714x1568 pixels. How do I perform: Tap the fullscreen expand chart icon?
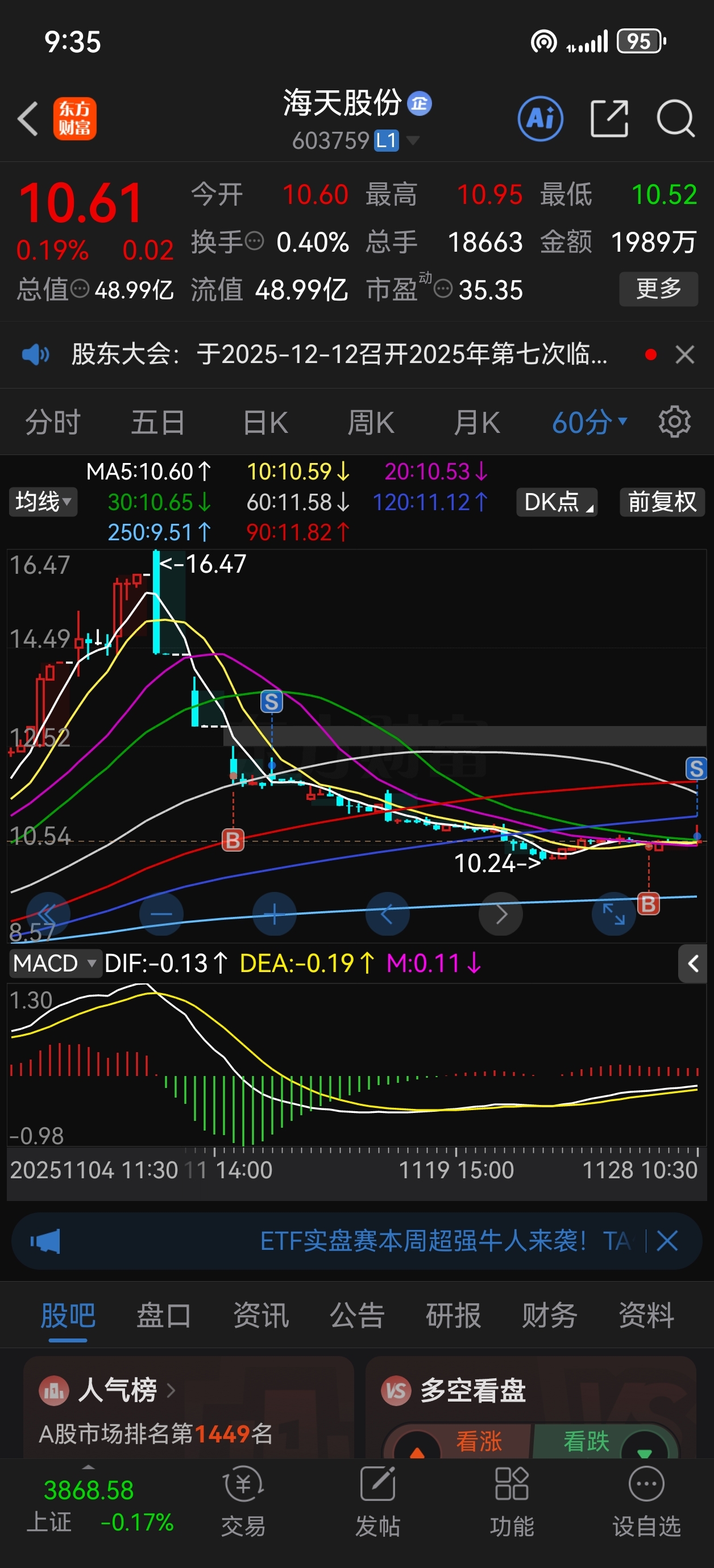click(614, 914)
